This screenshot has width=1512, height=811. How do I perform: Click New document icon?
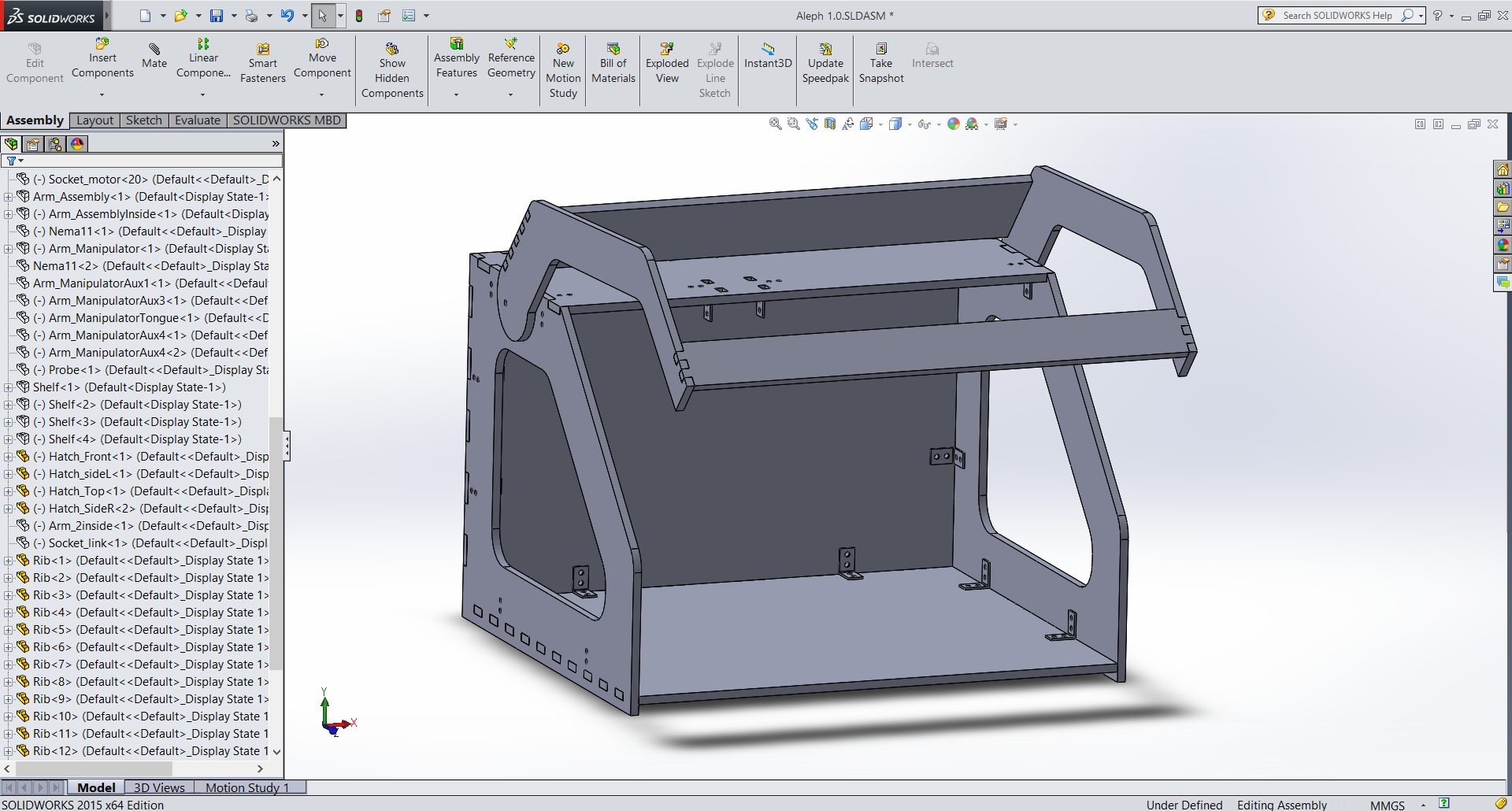[x=145, y=15]
